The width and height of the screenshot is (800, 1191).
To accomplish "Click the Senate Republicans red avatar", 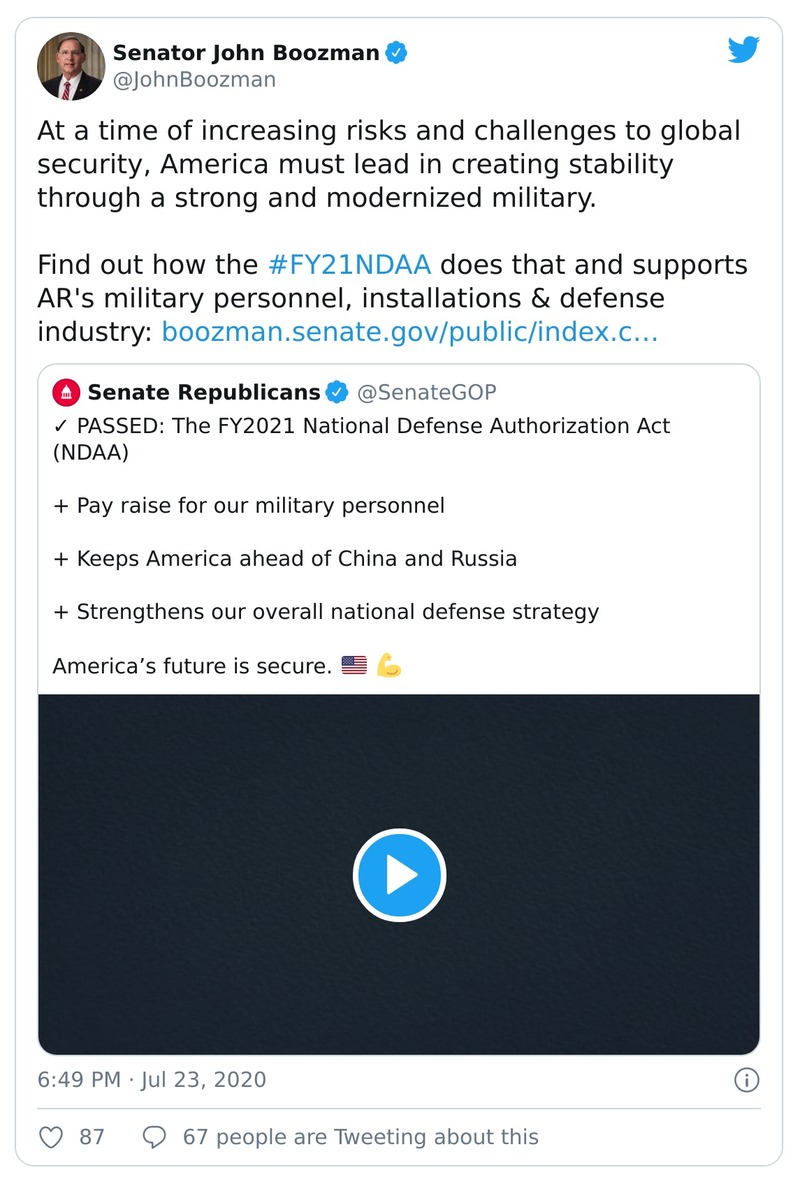I will (x=66, y=392).
